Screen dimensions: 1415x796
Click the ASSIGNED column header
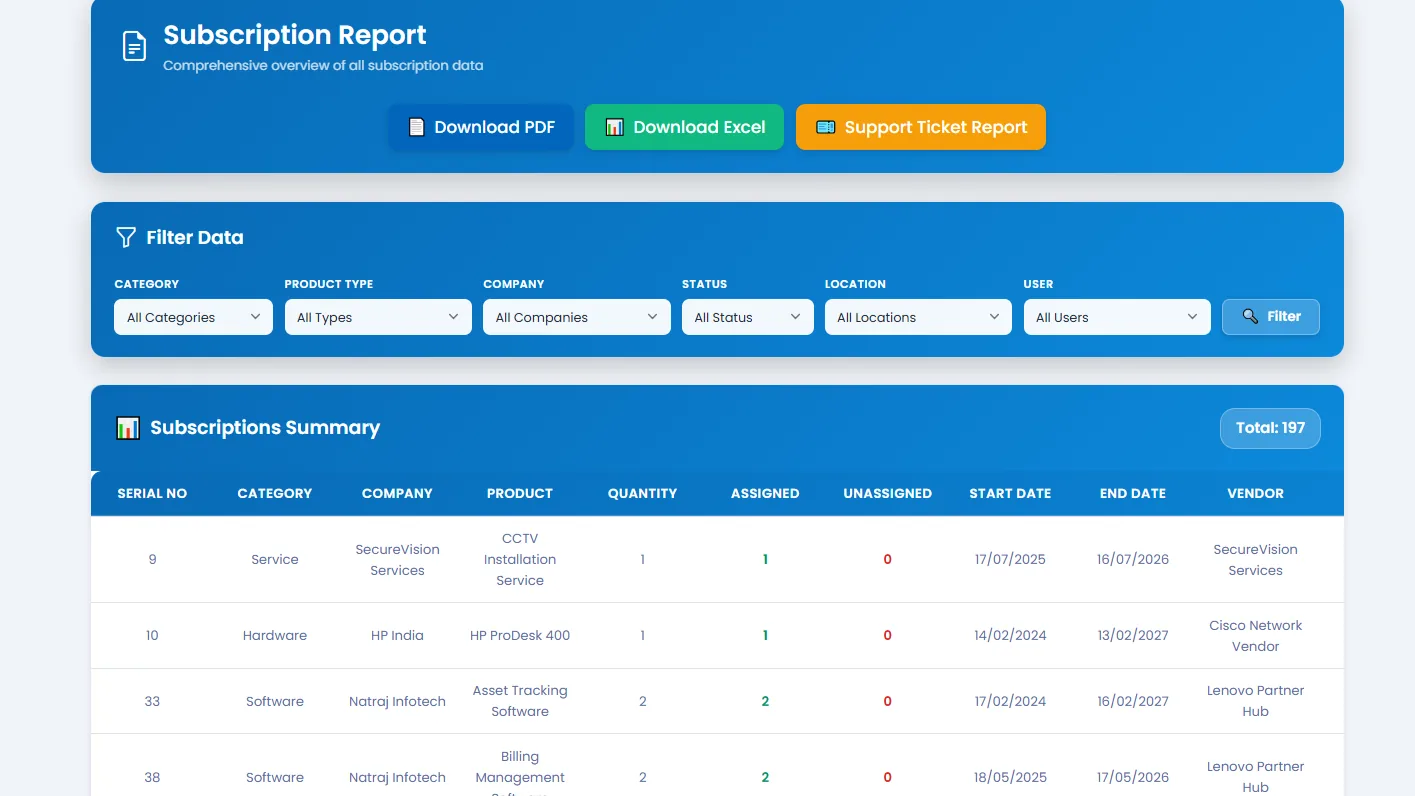pos(765,493)
